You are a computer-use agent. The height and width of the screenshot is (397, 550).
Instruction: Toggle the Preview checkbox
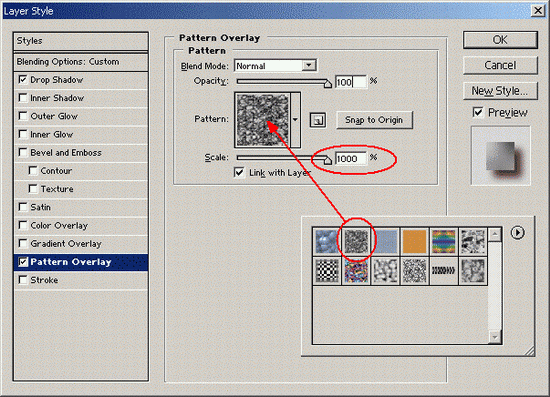pos(478,113)
